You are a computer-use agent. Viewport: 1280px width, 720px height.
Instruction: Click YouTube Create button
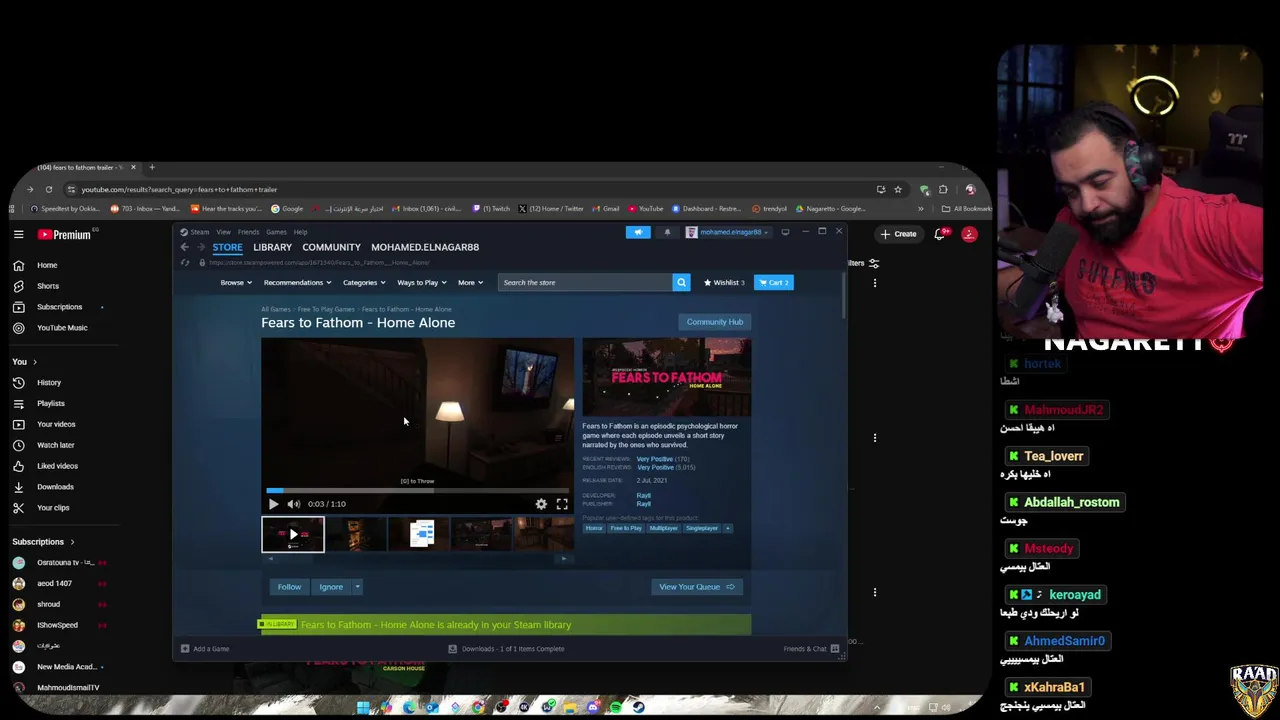click(x=898, y=234)
